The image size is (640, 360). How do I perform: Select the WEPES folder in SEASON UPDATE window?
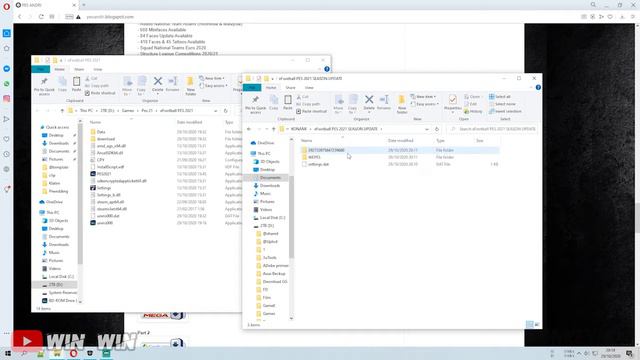[x=314, y=157]
